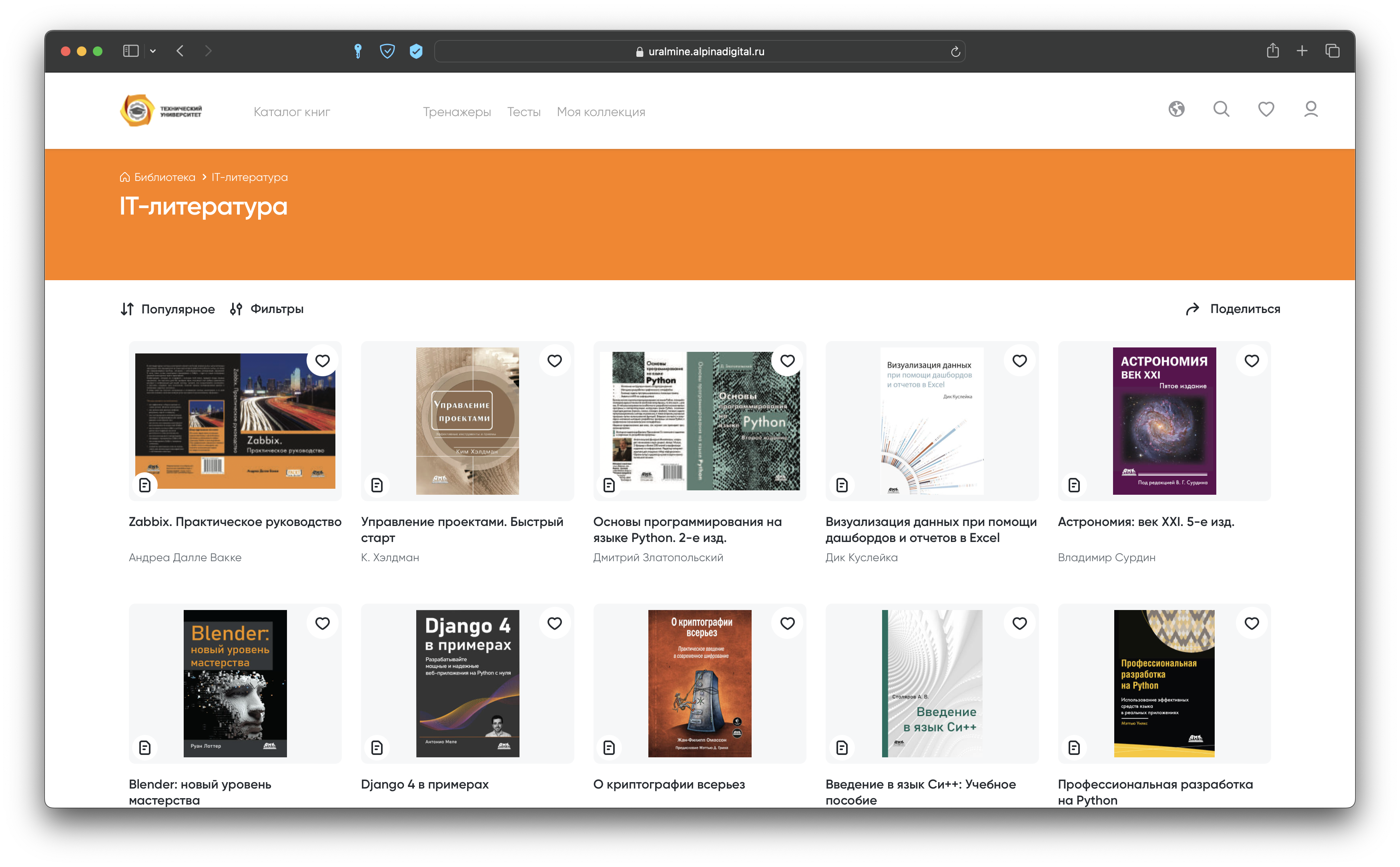Open the user profile icon
This screenshot has width=1400, height=867.
[x=1311, y=109]
